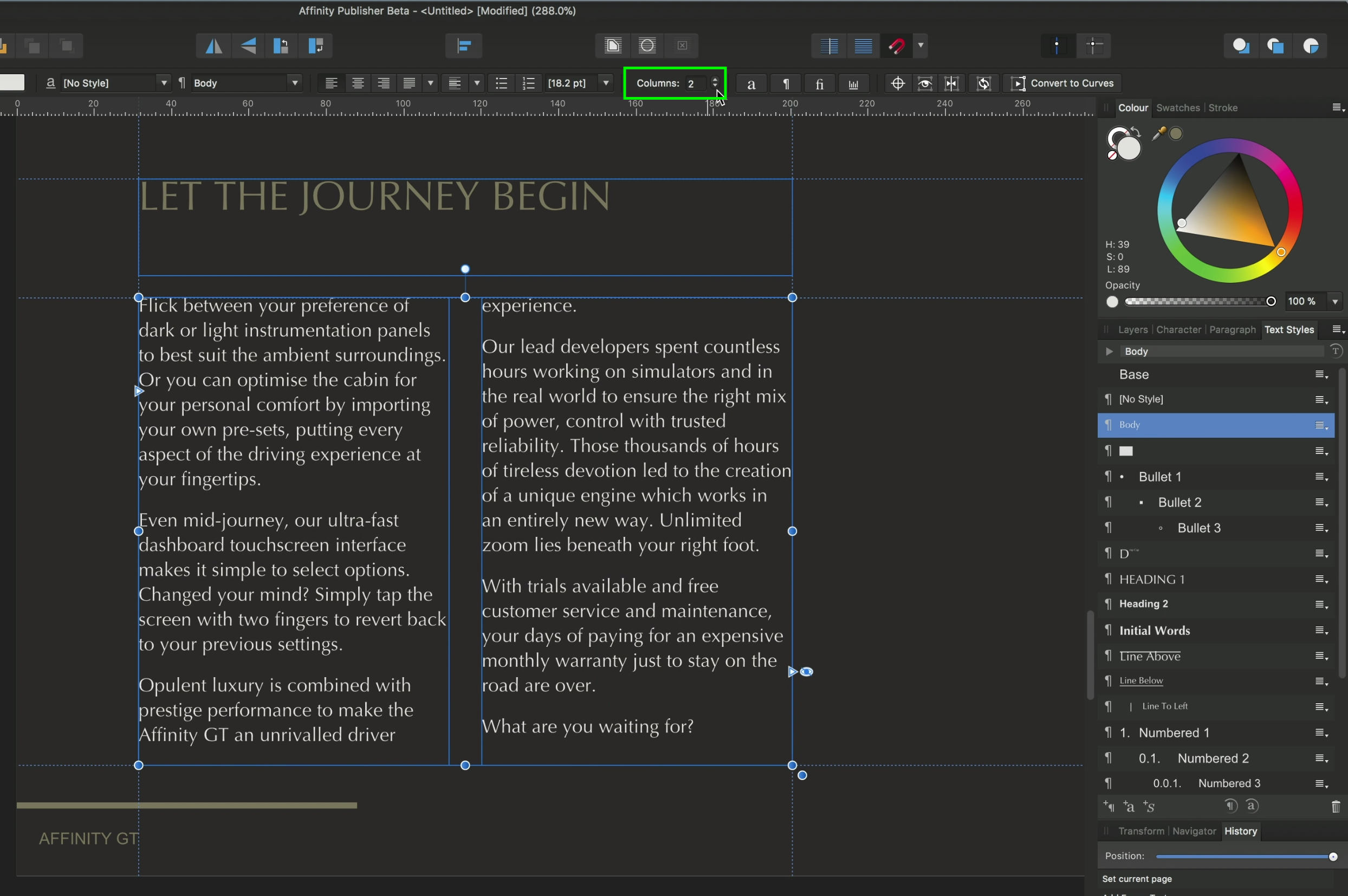1348x896 pixels.
Task: Toggle the snapping magnet button
Action: [897, 46]
